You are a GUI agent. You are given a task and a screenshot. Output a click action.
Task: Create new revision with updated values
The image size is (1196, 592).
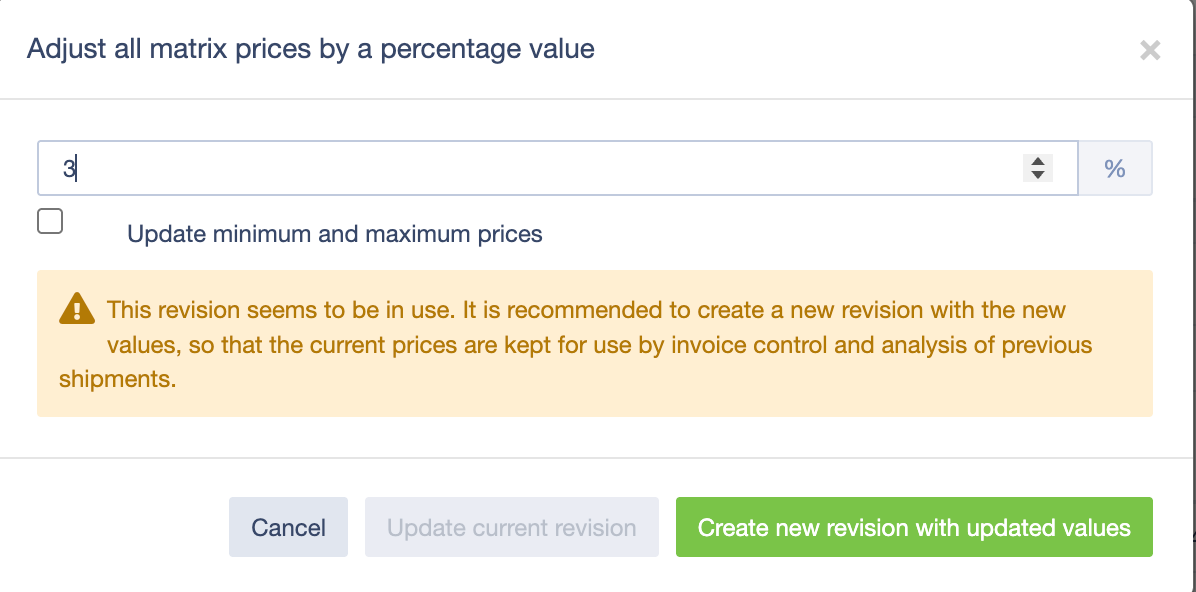914,527
